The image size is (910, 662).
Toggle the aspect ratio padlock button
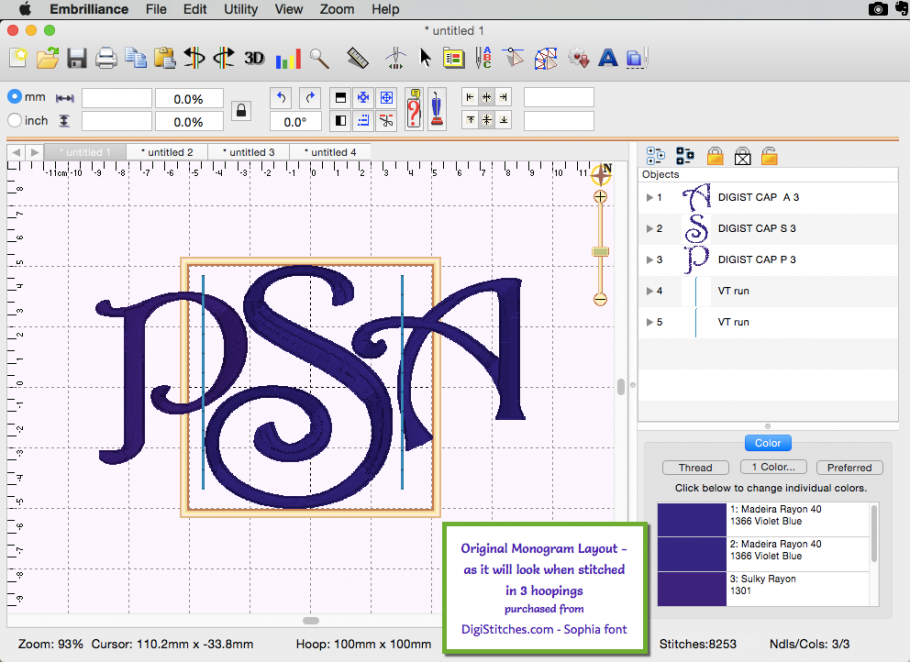[x=240, y=110]
